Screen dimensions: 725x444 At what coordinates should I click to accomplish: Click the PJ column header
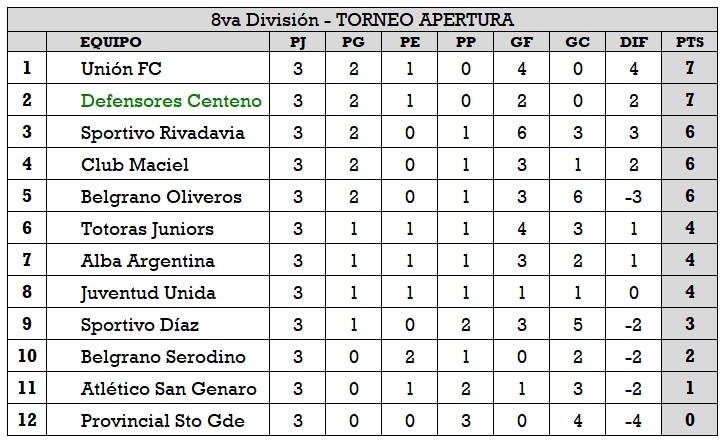point(298,42)
